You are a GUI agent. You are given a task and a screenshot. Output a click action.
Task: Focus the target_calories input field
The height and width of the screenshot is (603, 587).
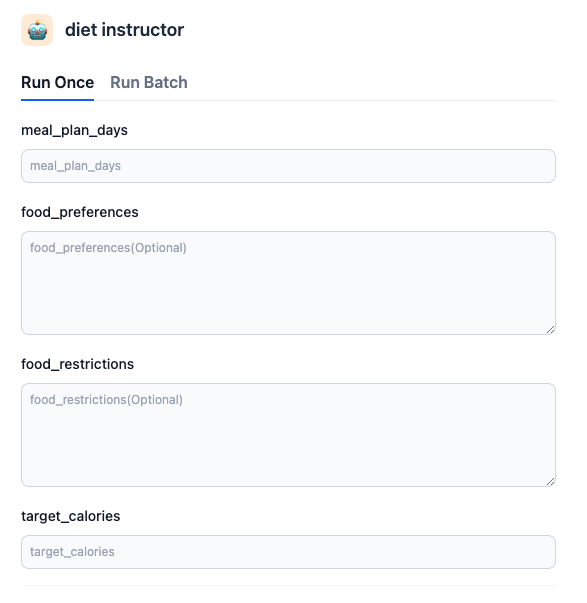click(288, 552)
